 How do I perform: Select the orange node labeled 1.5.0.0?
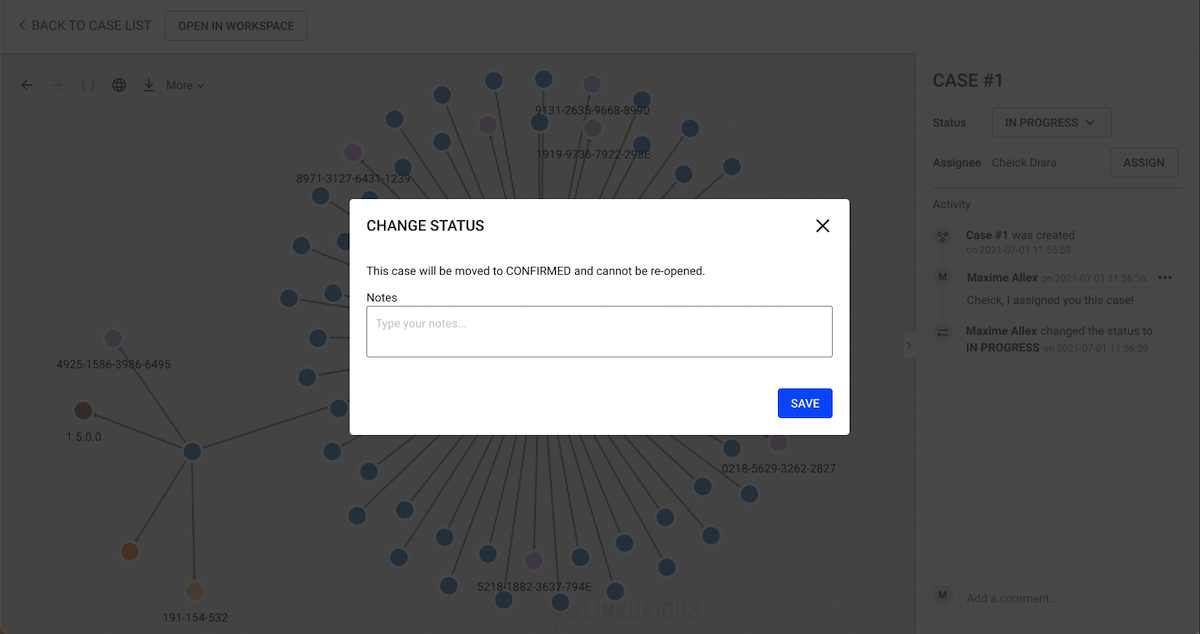coord(83,410)
